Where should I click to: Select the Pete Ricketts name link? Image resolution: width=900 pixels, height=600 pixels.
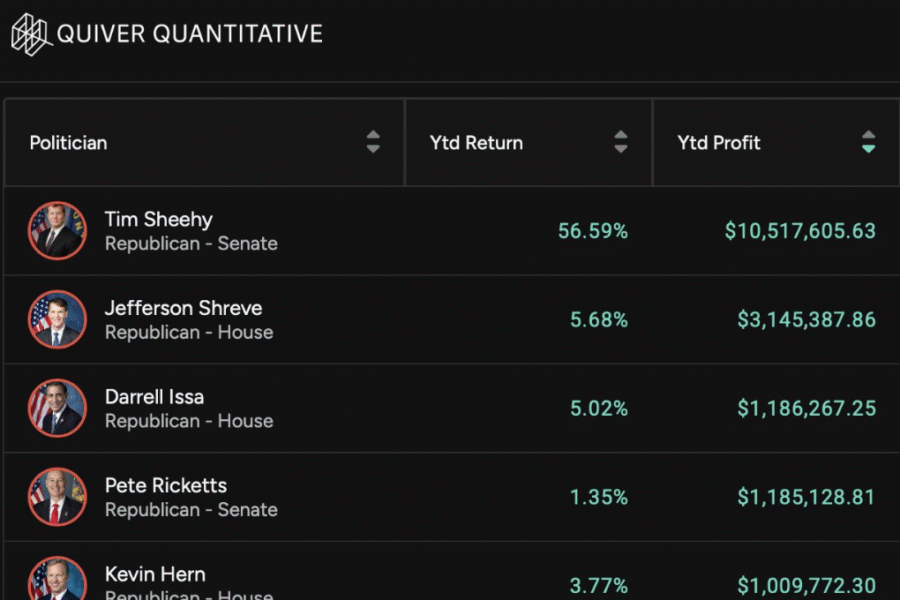tap(165, 486)
